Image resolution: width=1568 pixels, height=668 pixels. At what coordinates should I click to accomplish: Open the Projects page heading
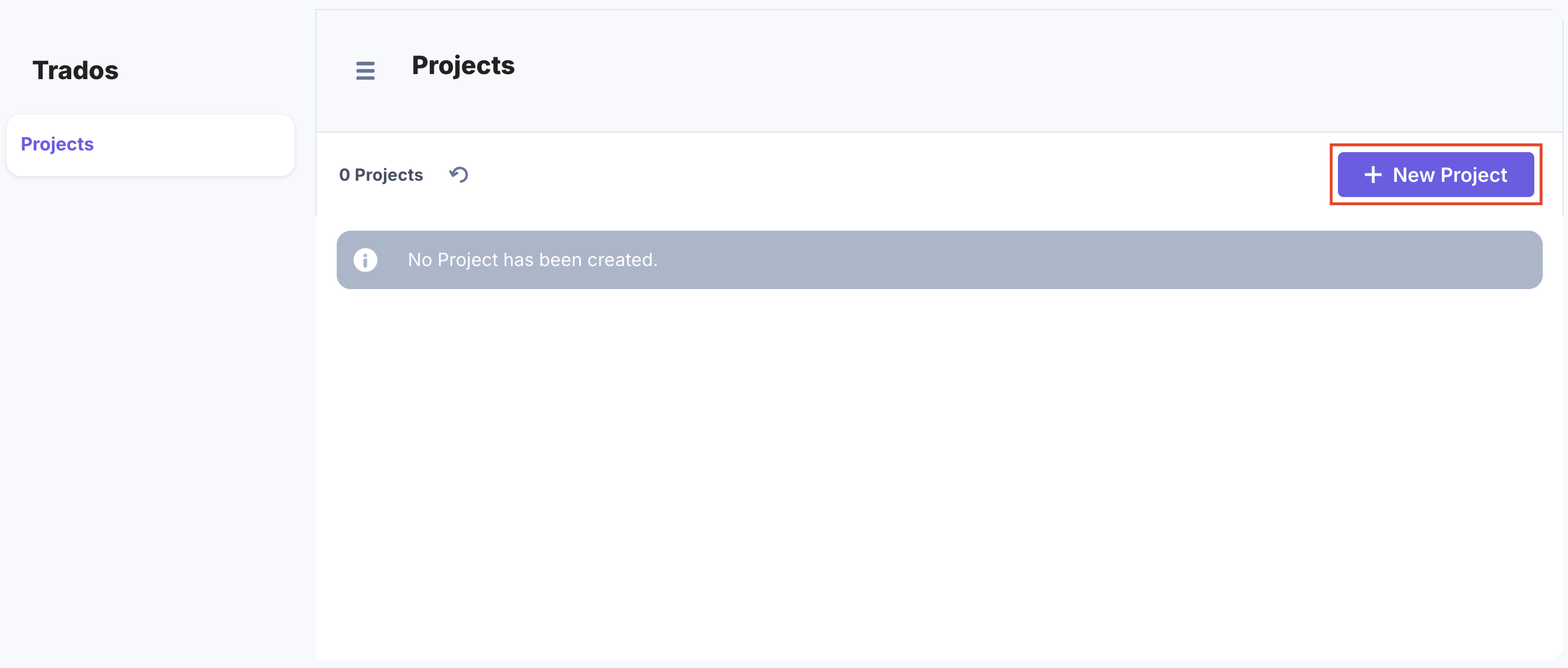463,66
